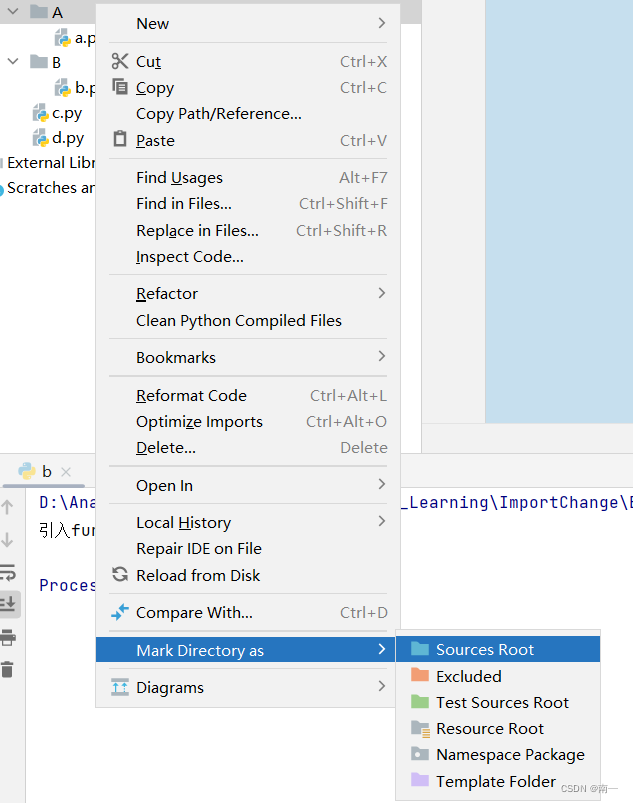The width and height of the screenshot is (633, 803).
Task: Open Find in Files... menu item
Action: [x=248, y=204]
